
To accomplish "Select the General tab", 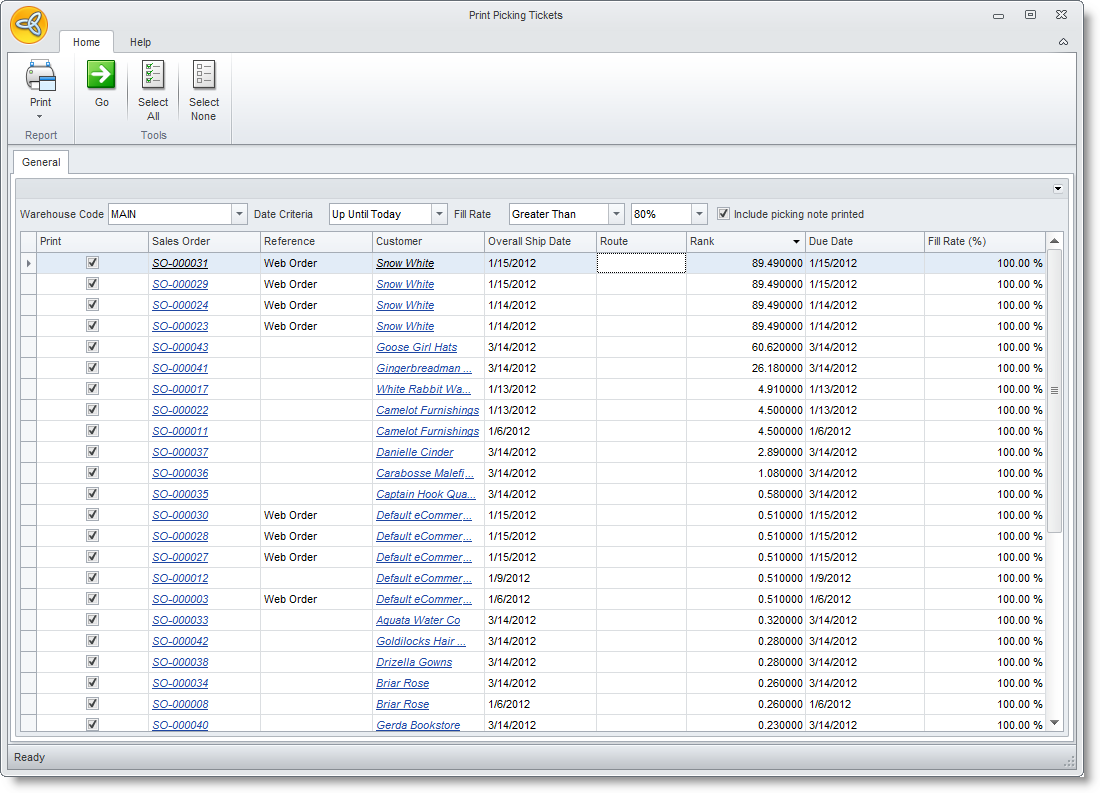I will pos(41,162).
